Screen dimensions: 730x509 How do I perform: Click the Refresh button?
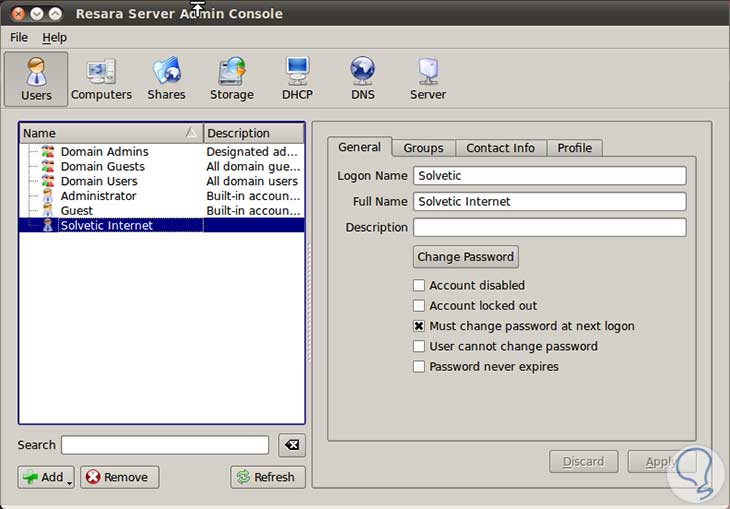click(266, 477)
